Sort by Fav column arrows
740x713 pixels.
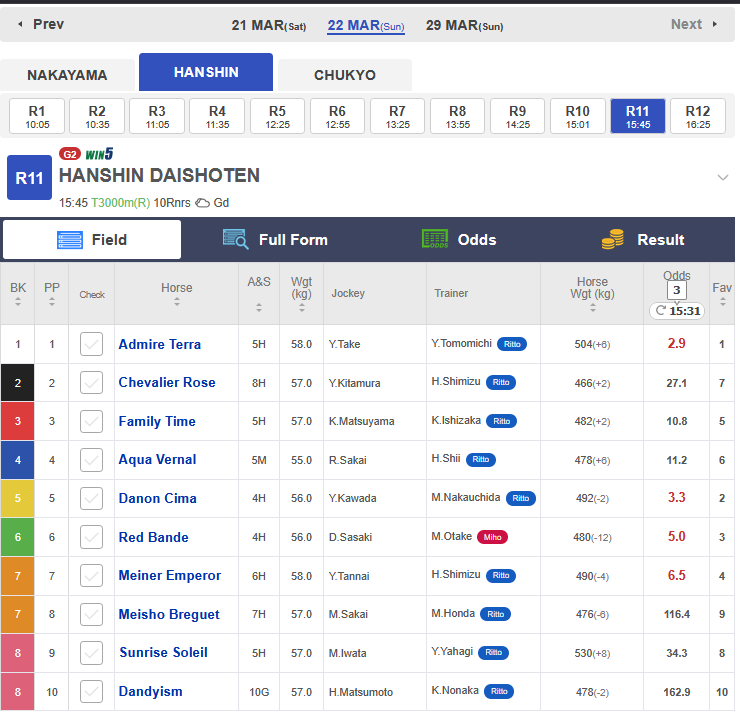click(x=723, y=302)
